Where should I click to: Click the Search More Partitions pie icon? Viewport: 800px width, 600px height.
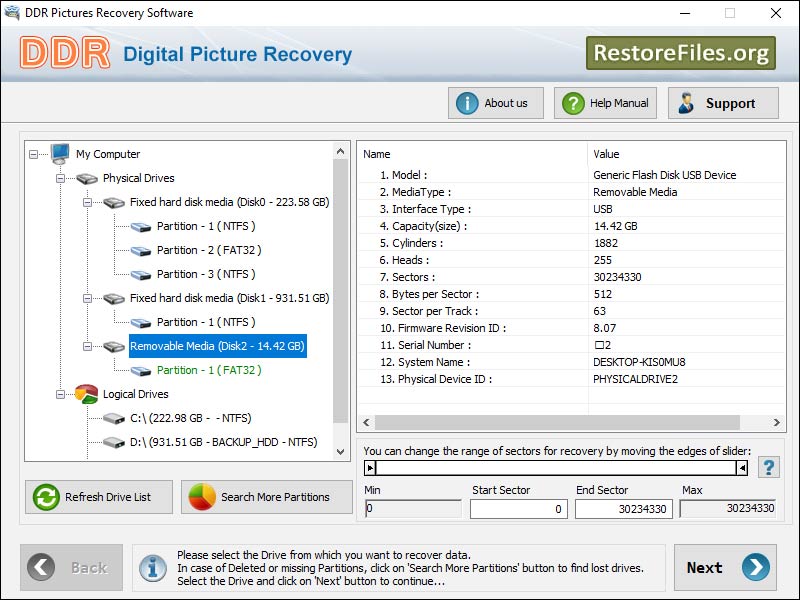pyautogui.click(x=199, y=497)
